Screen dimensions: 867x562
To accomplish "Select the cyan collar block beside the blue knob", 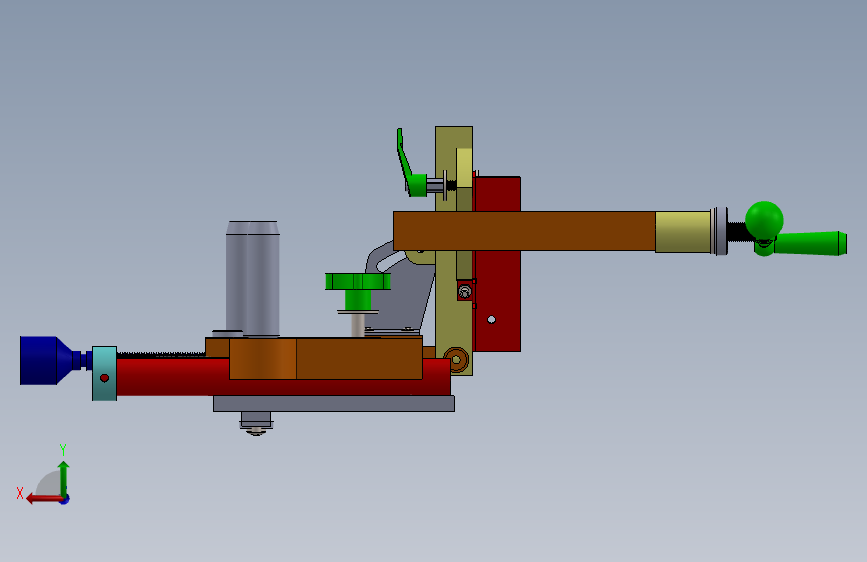I will click(x=105, y=373).
